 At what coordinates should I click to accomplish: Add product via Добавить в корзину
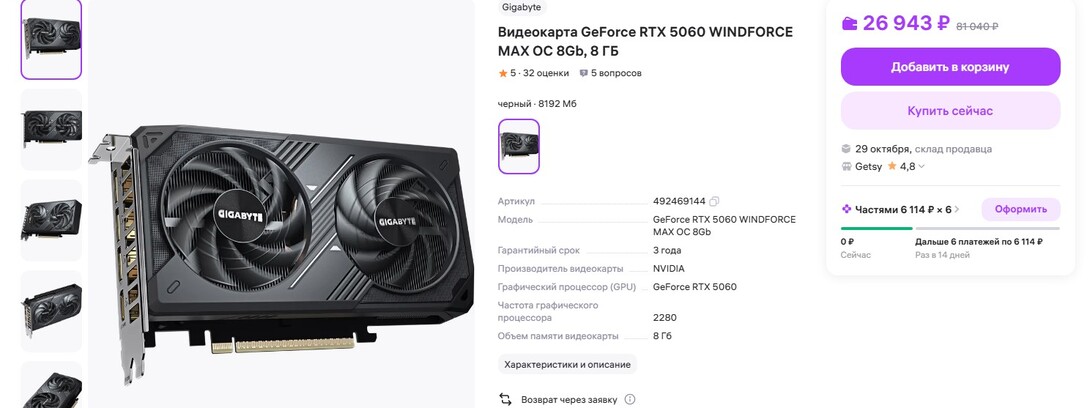(x=950, y=67)
